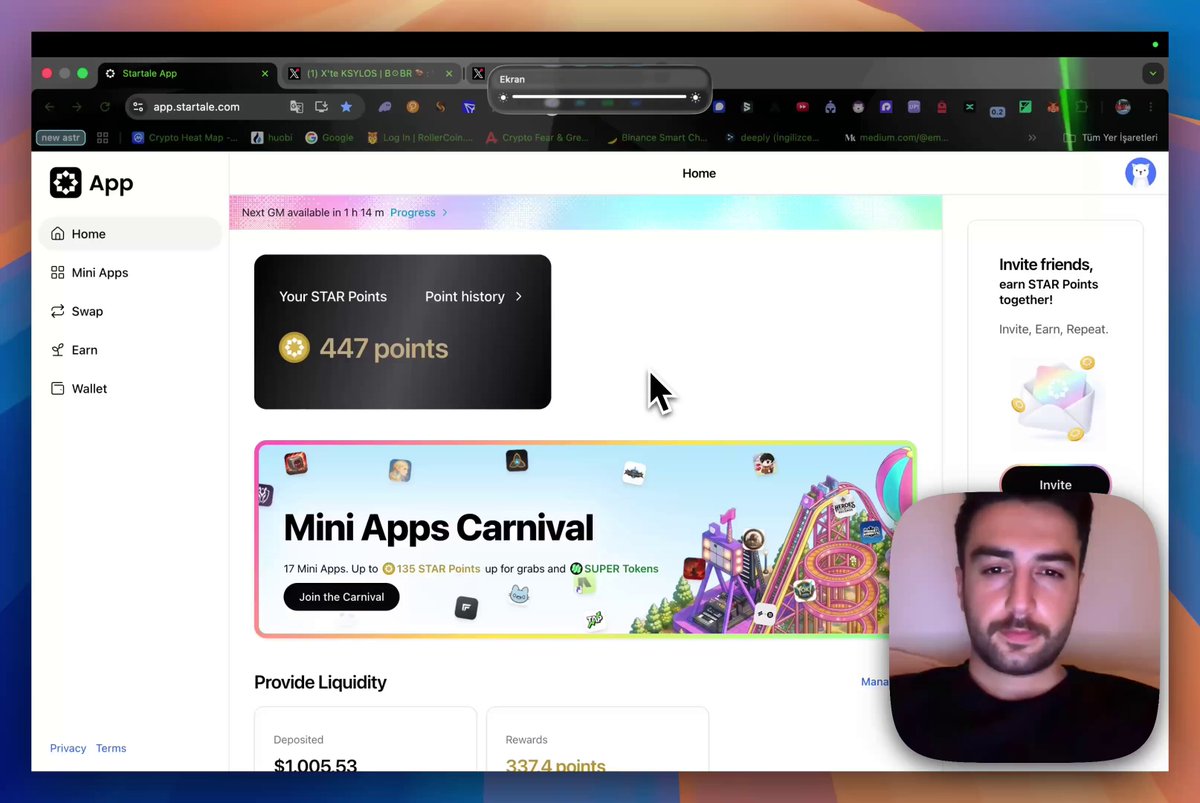The width and height of the screenshot is (1200, 803).
Task: Open the Privacy link
Action: click(x=68, y=748)
